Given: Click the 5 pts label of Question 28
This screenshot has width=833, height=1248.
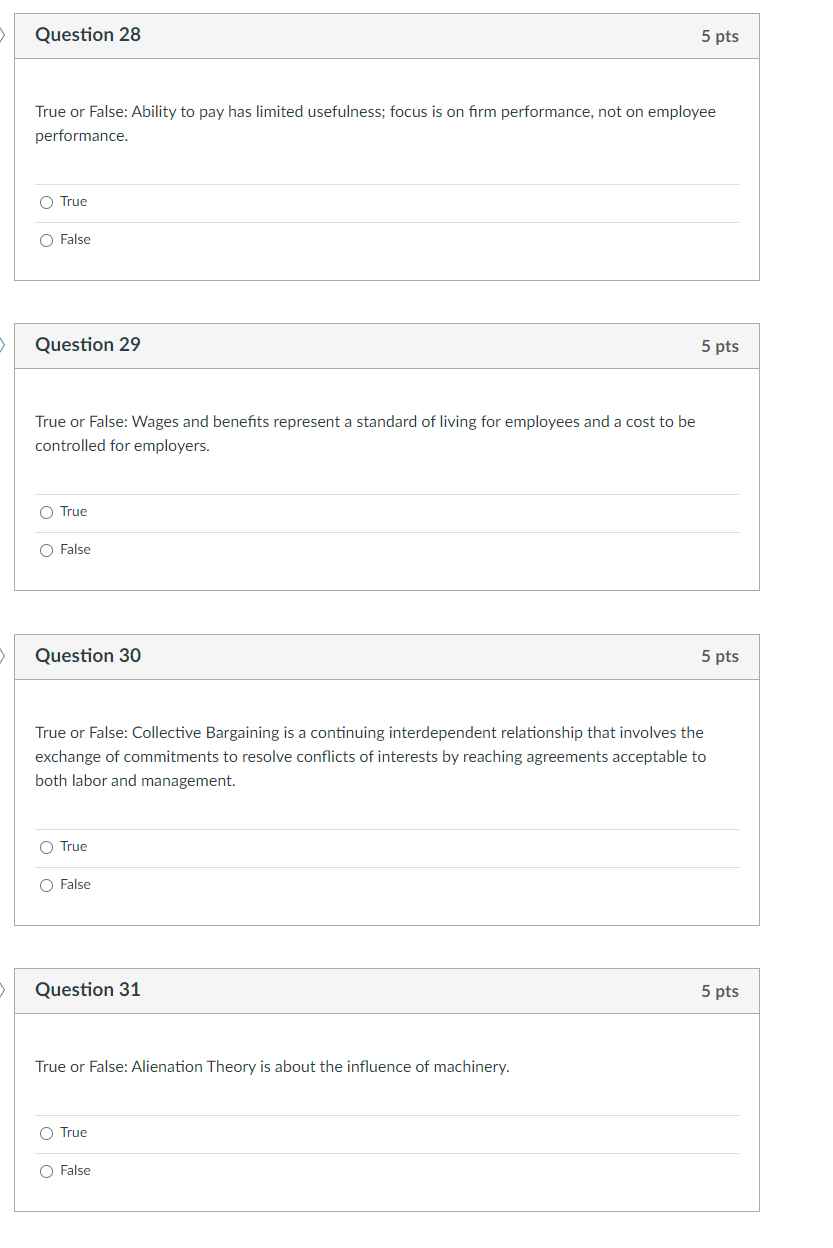Looking at the screenshot, I should point(719,36).
